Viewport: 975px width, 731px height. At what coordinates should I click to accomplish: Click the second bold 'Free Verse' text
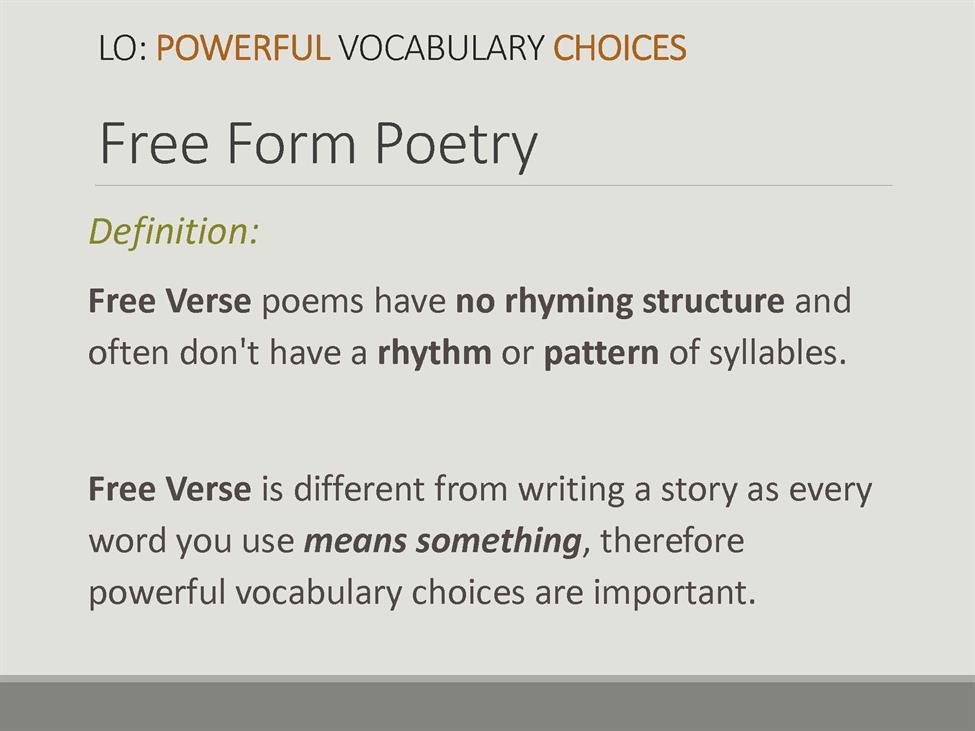[170, 489]
